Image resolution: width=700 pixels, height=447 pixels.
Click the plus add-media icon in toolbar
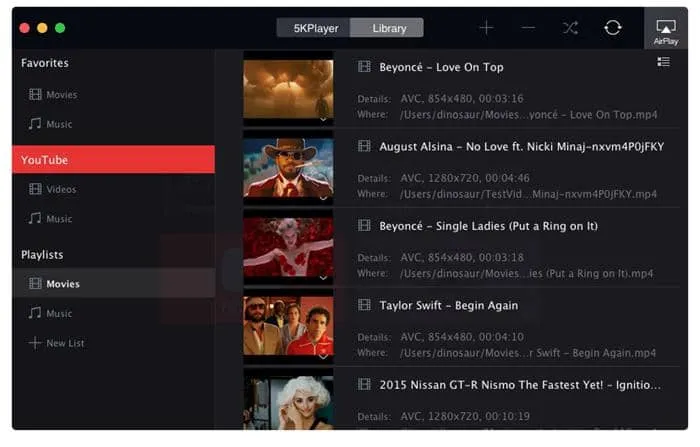tap(486, 28)
